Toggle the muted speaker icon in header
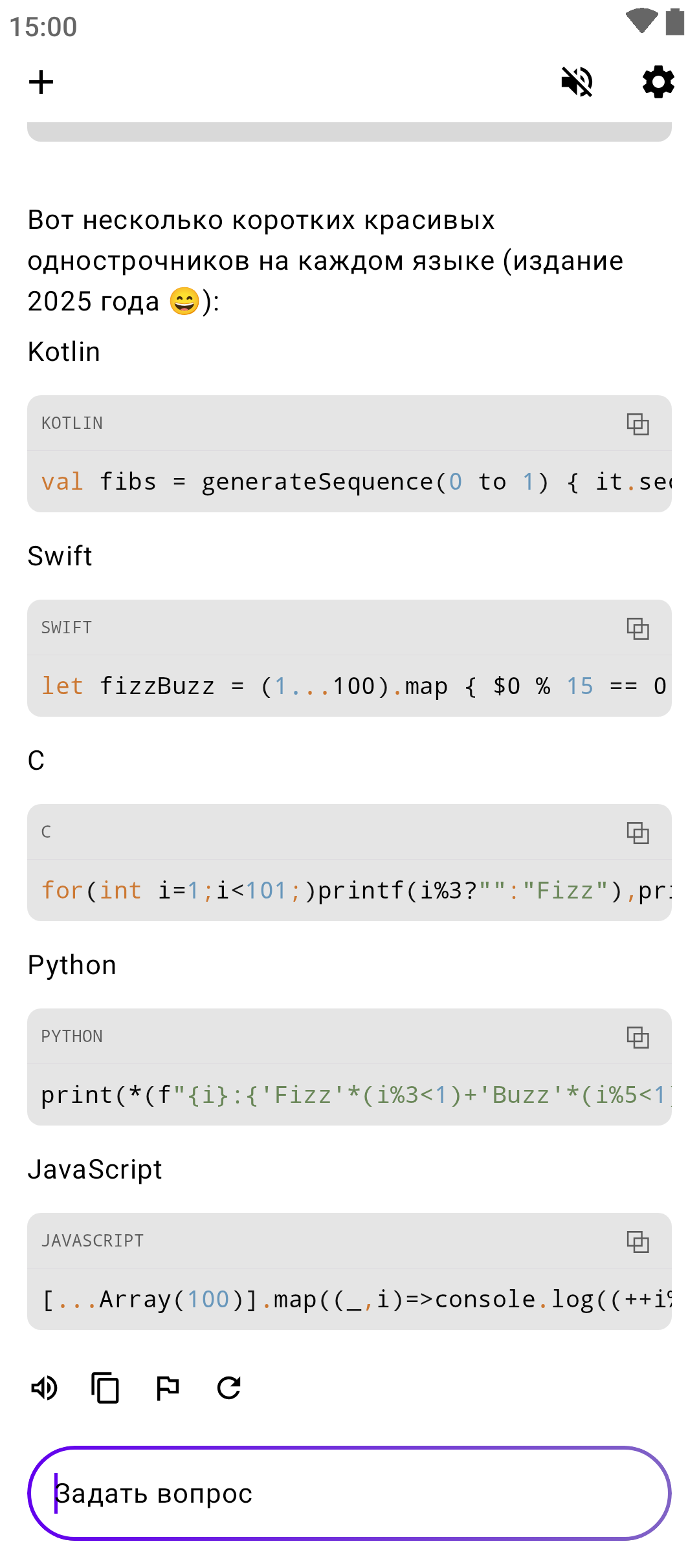Viewport: 699px width, 1568px height. pos(577,82)
